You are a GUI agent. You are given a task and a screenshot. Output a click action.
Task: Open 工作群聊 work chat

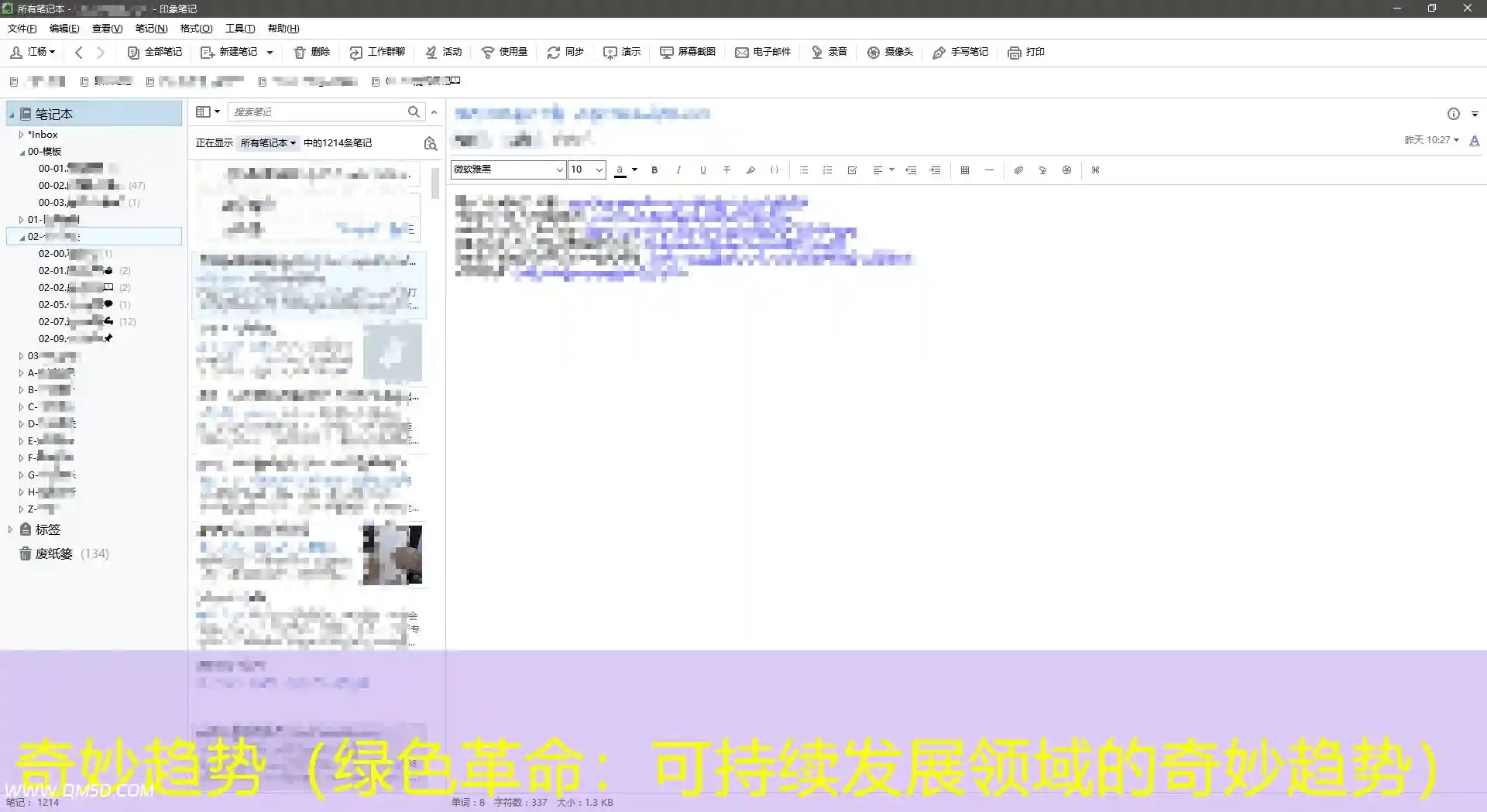tap(377, 52)
